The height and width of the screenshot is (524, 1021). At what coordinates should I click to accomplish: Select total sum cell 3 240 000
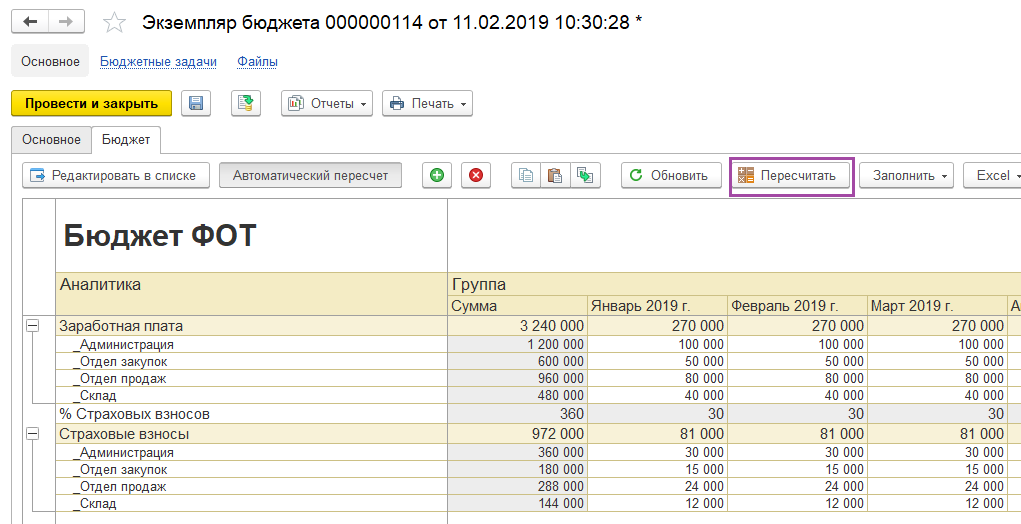pyautogui.click(x=518, y=326)
